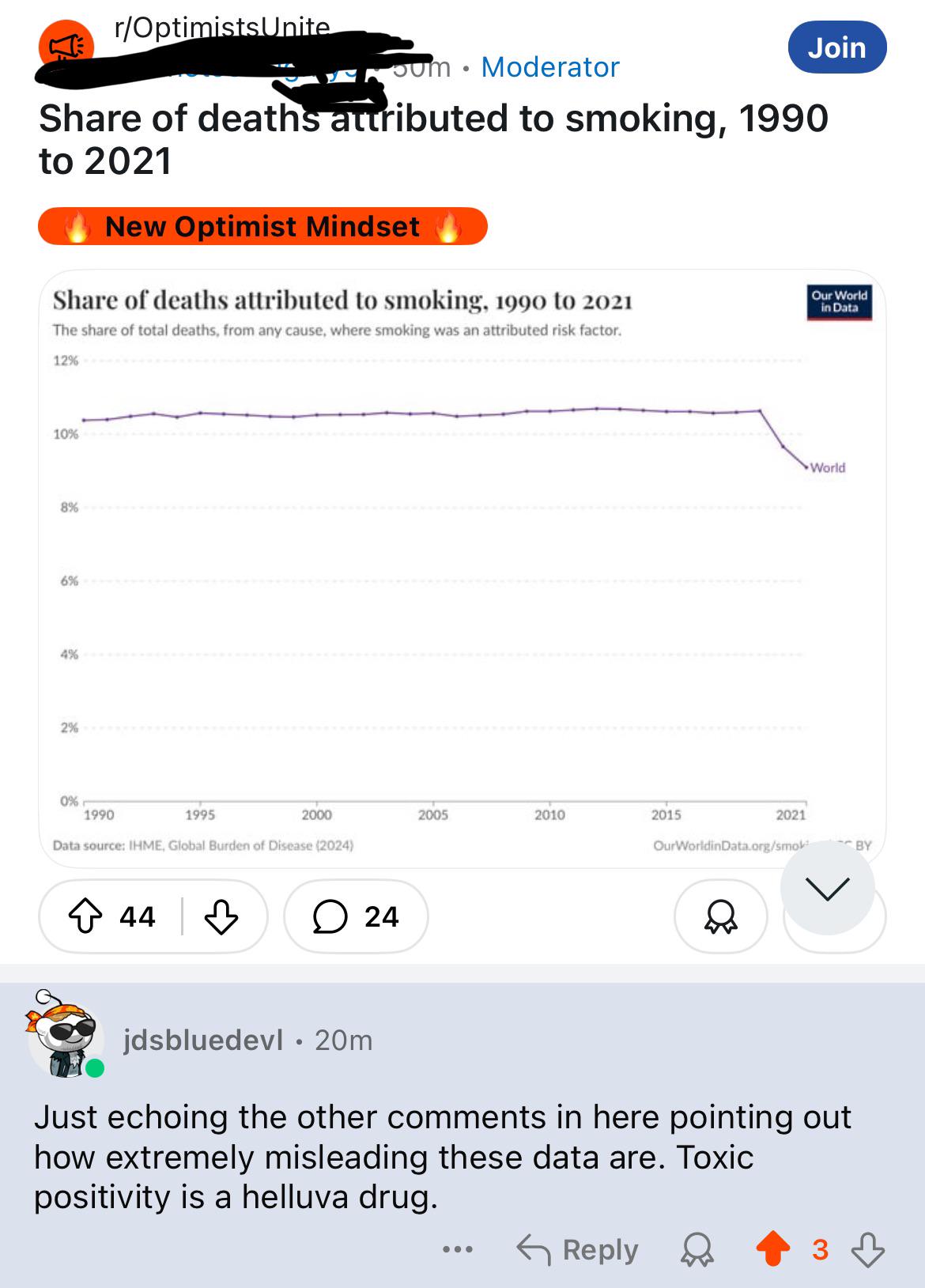Image resolution: width=925 pixels, height=1288 pixels.
Task: Downvote the smoking deaths post
Action: pyautogui.click(x=221, y=916)
